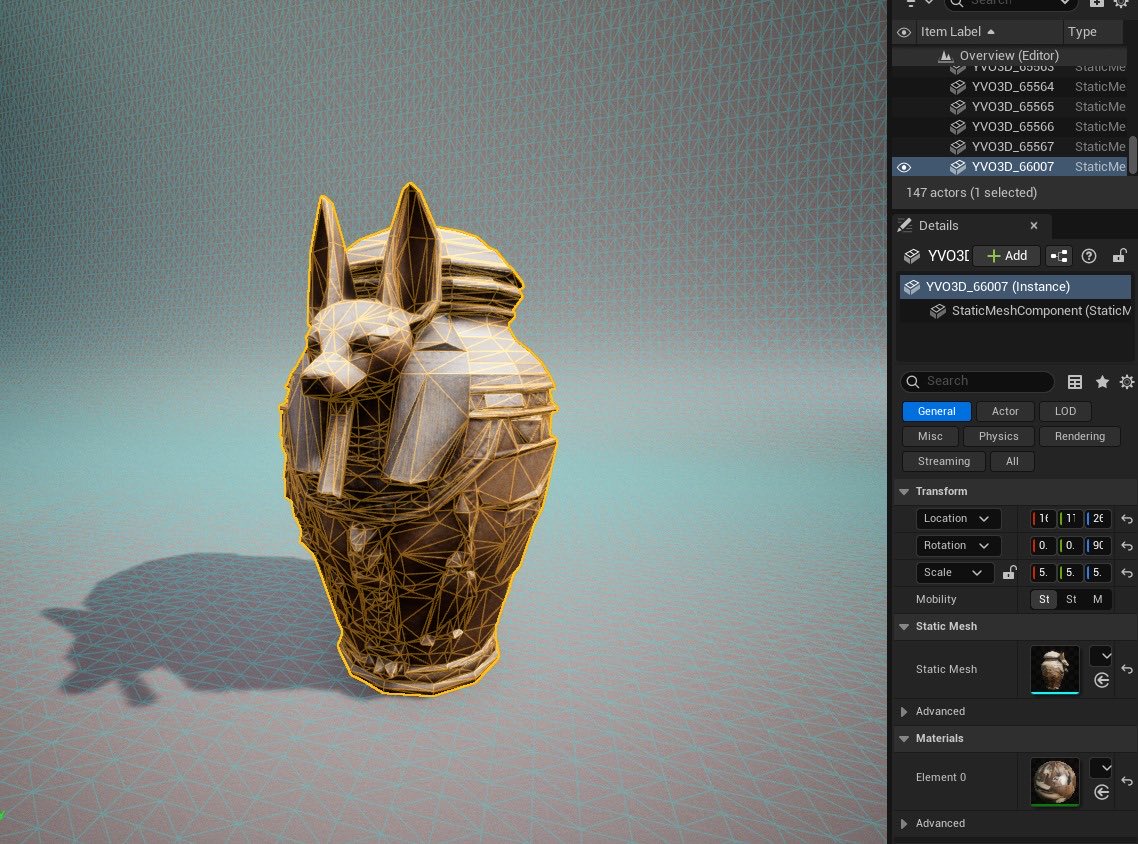Select YVO3D_65567 in the Outliner
The image size is (1138, 844).
(1010, 147)
